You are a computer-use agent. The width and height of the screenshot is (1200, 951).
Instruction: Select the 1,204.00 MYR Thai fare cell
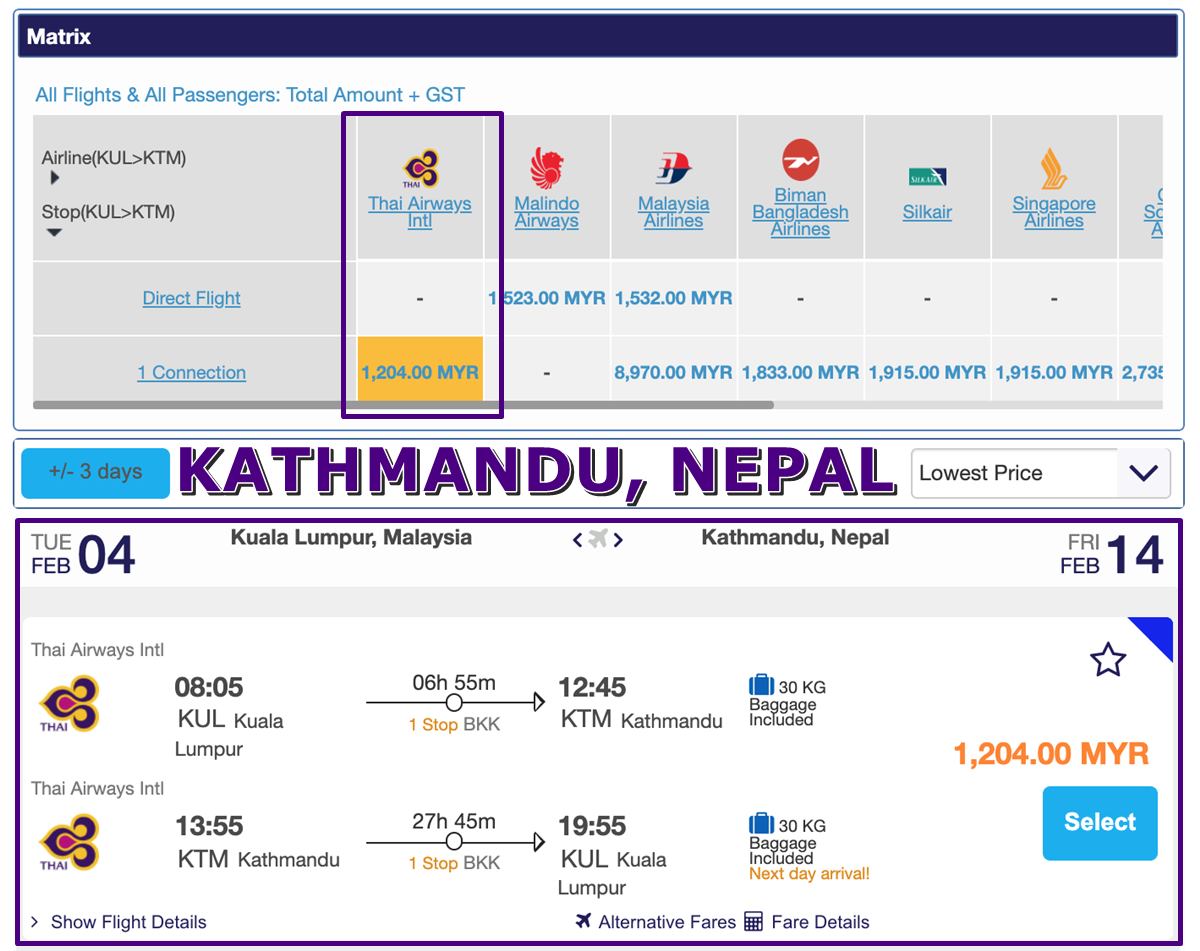420,370
